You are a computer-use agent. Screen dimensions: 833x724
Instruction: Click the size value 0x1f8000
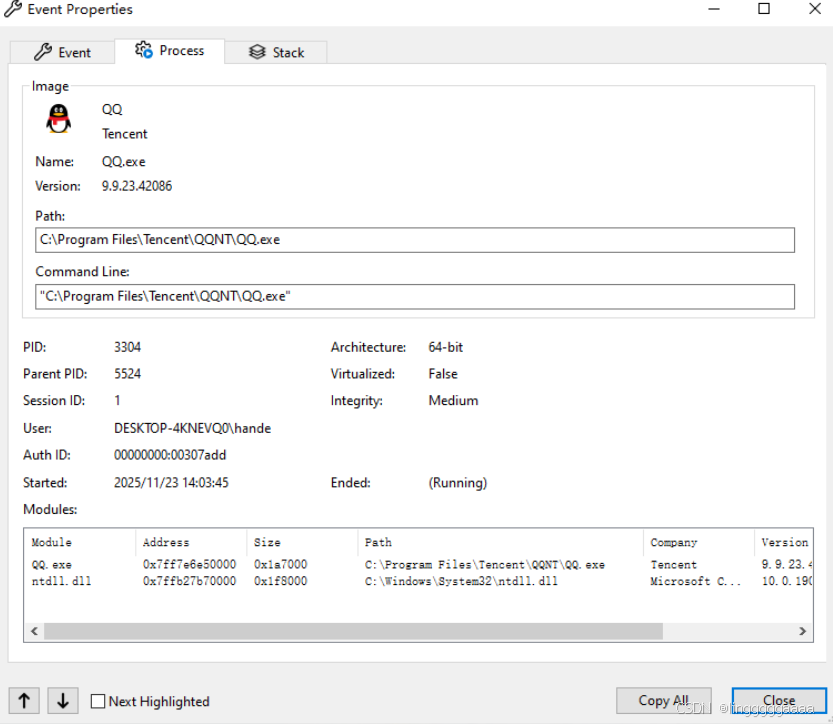[x=280, y=581]
